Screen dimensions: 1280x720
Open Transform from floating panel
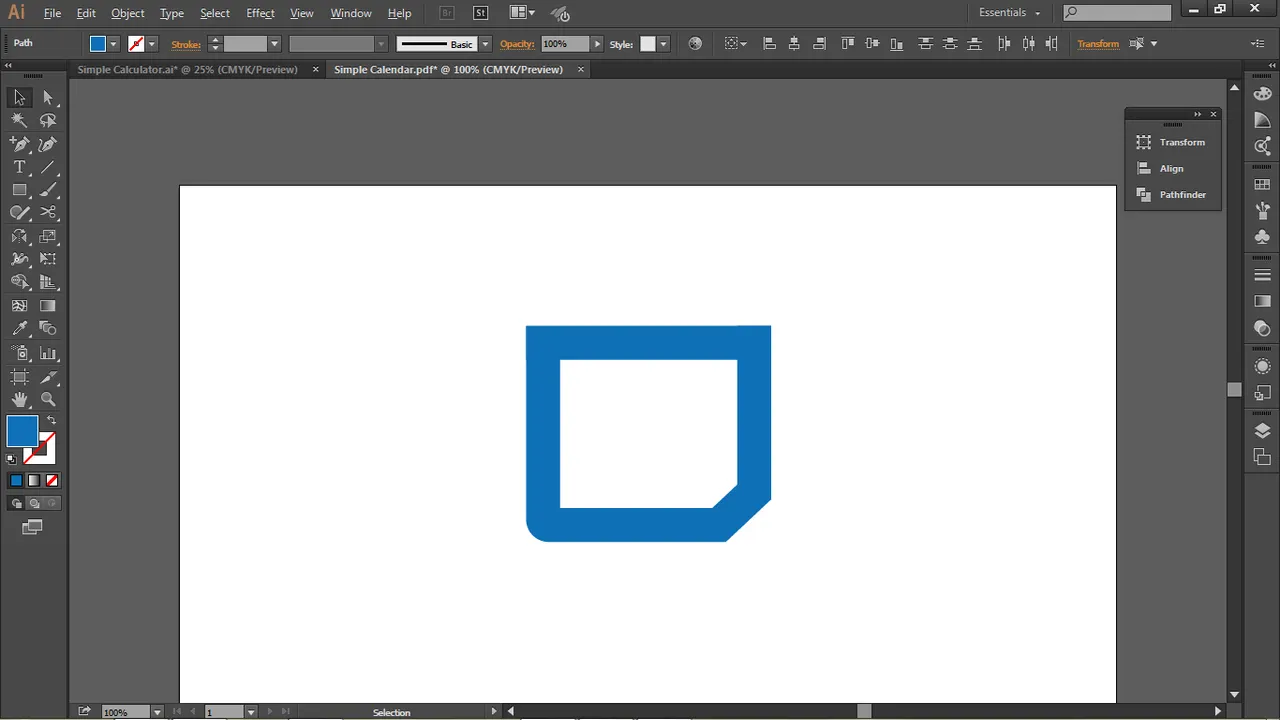point(1173,142)
